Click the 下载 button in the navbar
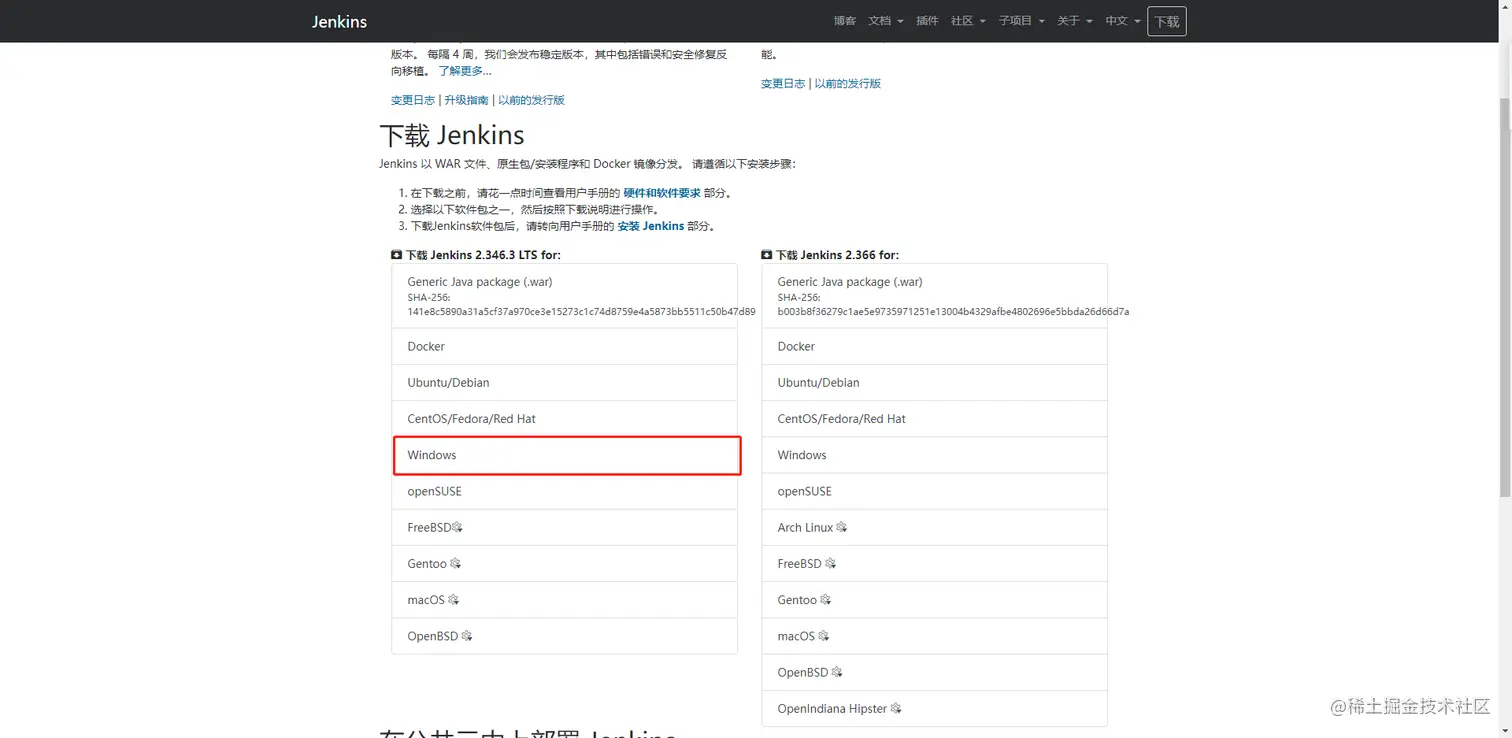This screenshot has width=1512, height=738. (1167, 21)
